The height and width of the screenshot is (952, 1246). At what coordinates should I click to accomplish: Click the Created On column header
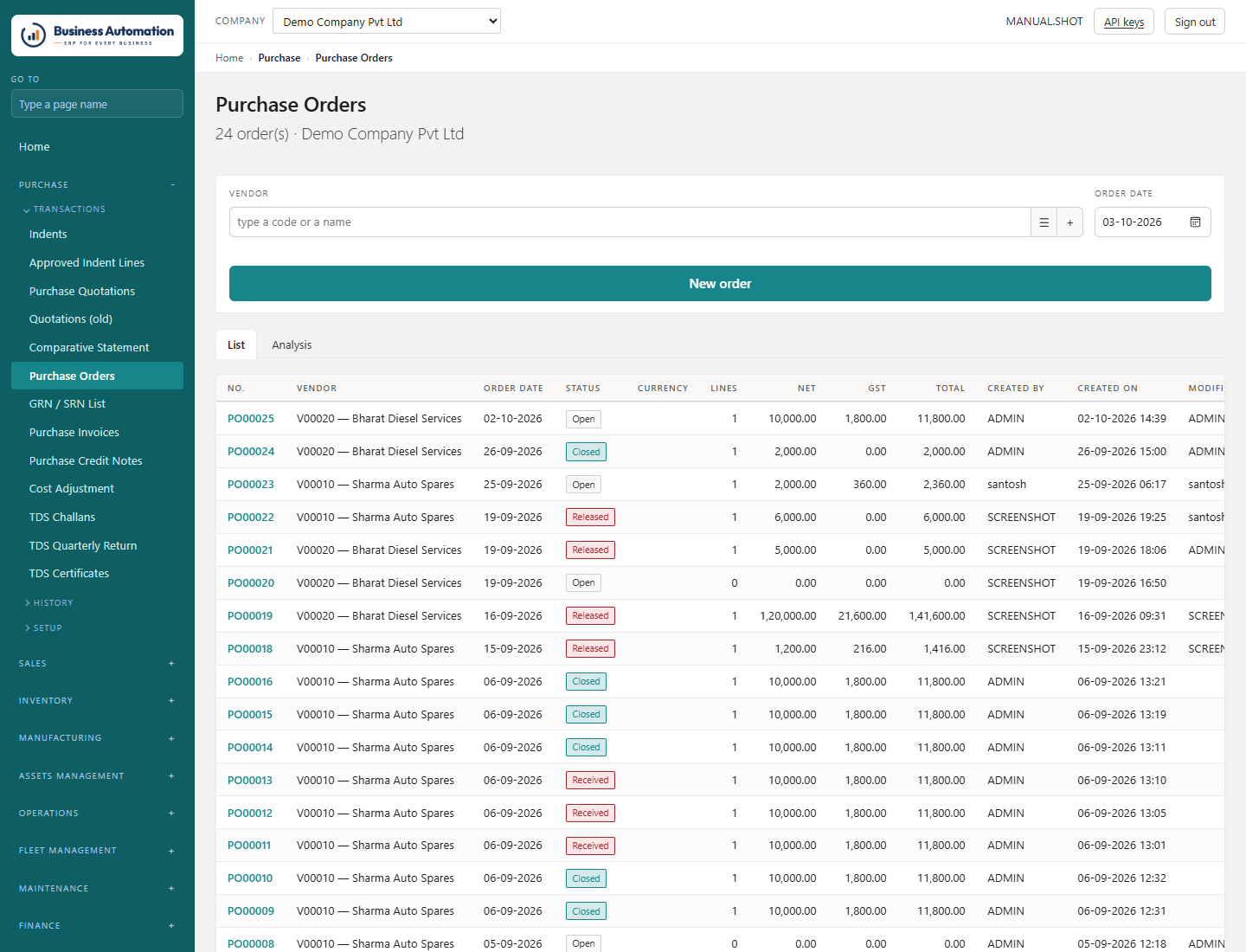point(1108,389)
